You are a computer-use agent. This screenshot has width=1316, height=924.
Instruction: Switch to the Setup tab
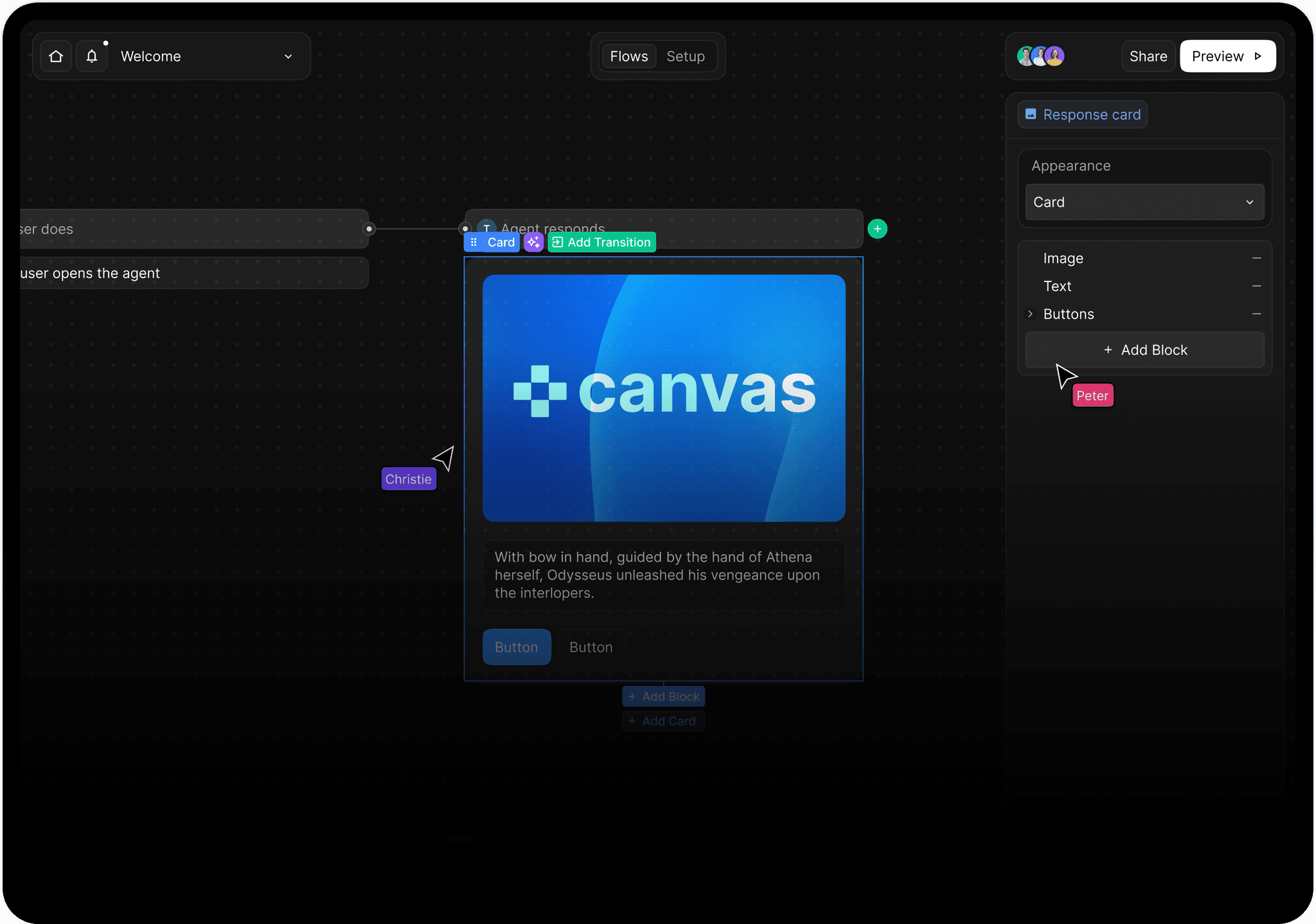click(x=686, y=57)
